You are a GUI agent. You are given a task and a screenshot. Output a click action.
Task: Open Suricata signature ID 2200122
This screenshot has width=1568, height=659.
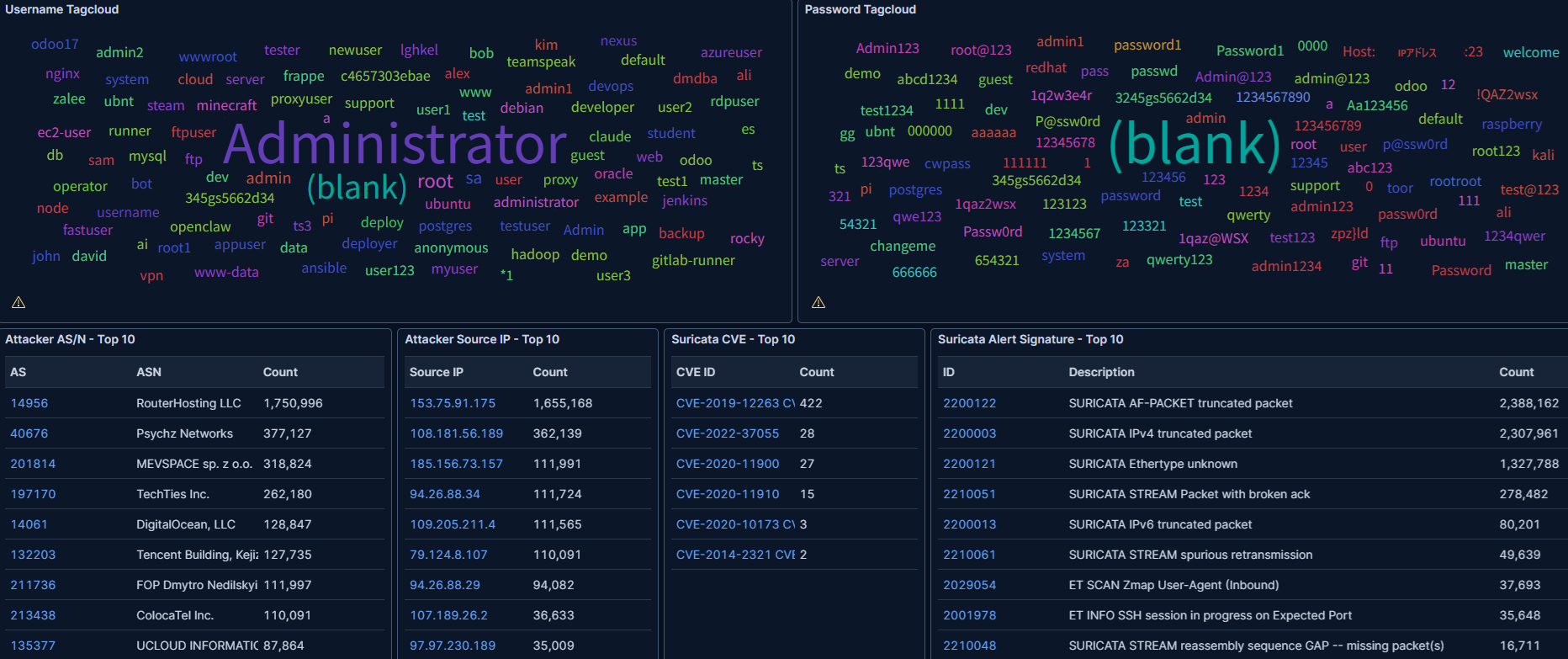pyautogui.click(x=969, y=403)
